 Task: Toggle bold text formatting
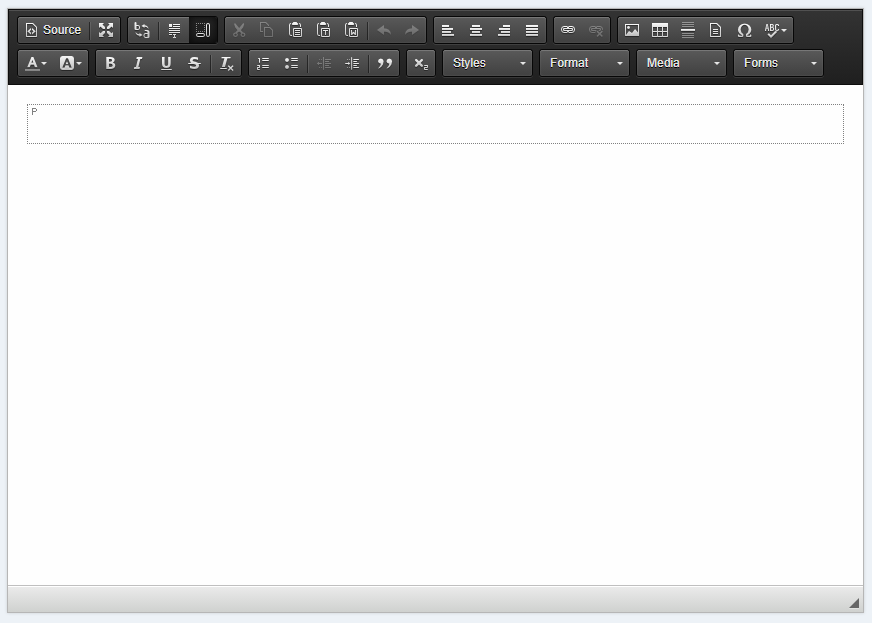point(110,62)
